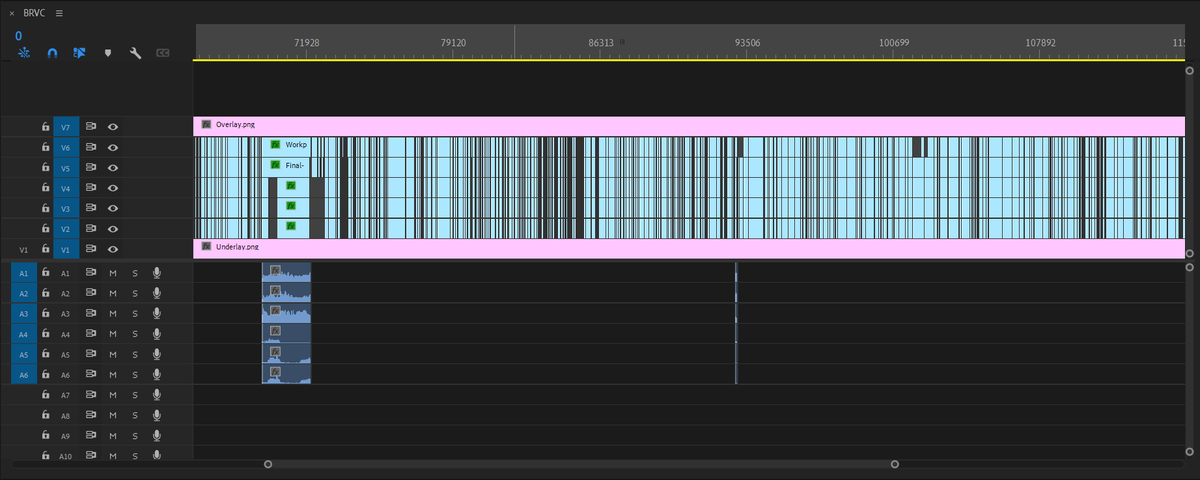Mute audio track A1
This screenshot has width=1200, height=480.
[x=113, y=272]
